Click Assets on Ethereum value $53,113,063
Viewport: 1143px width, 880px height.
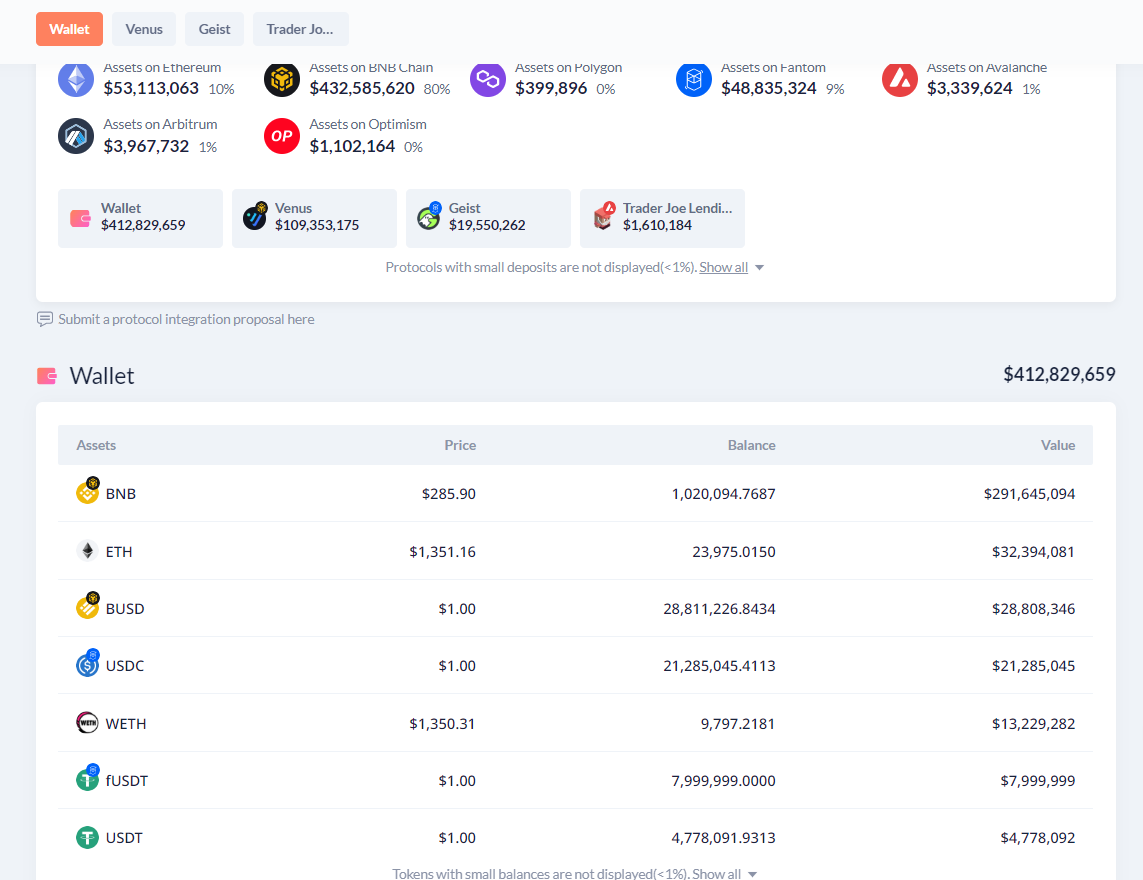point(151,89)
